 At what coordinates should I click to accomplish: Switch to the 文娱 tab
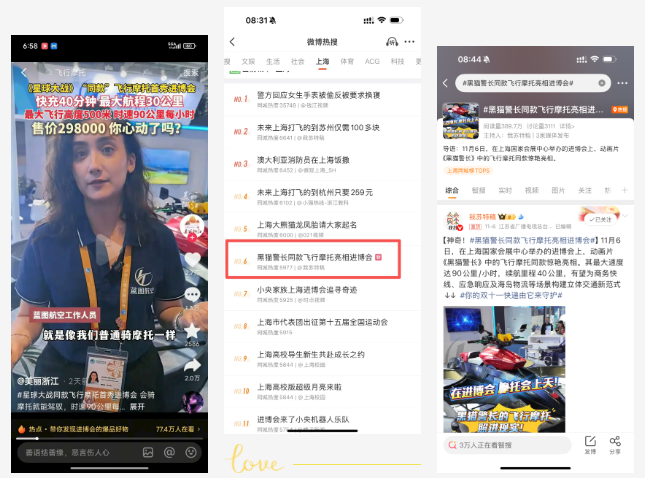pos(248,61)
